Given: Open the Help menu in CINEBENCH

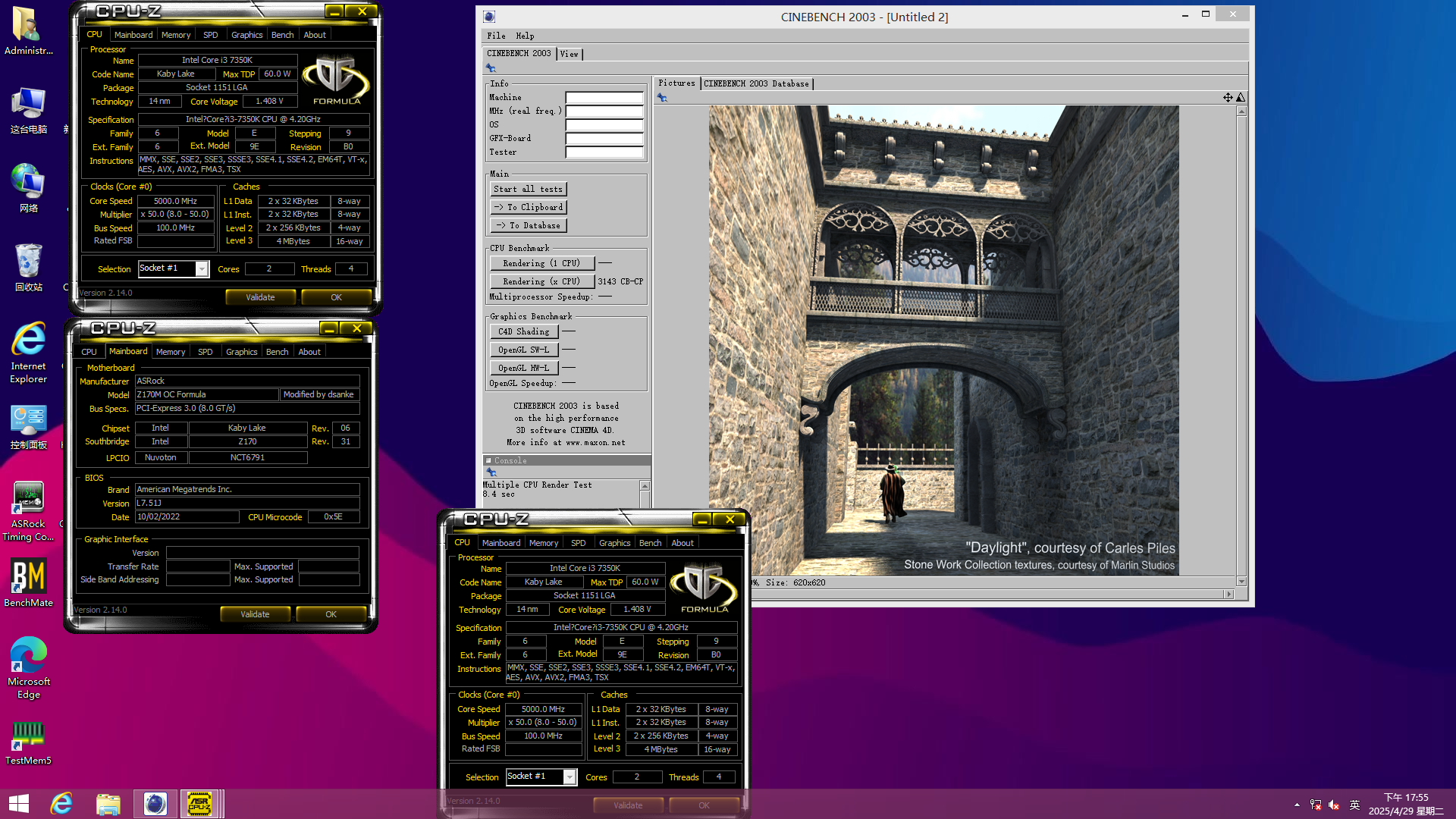Looking at the screenshot, I should click(525, 36).
